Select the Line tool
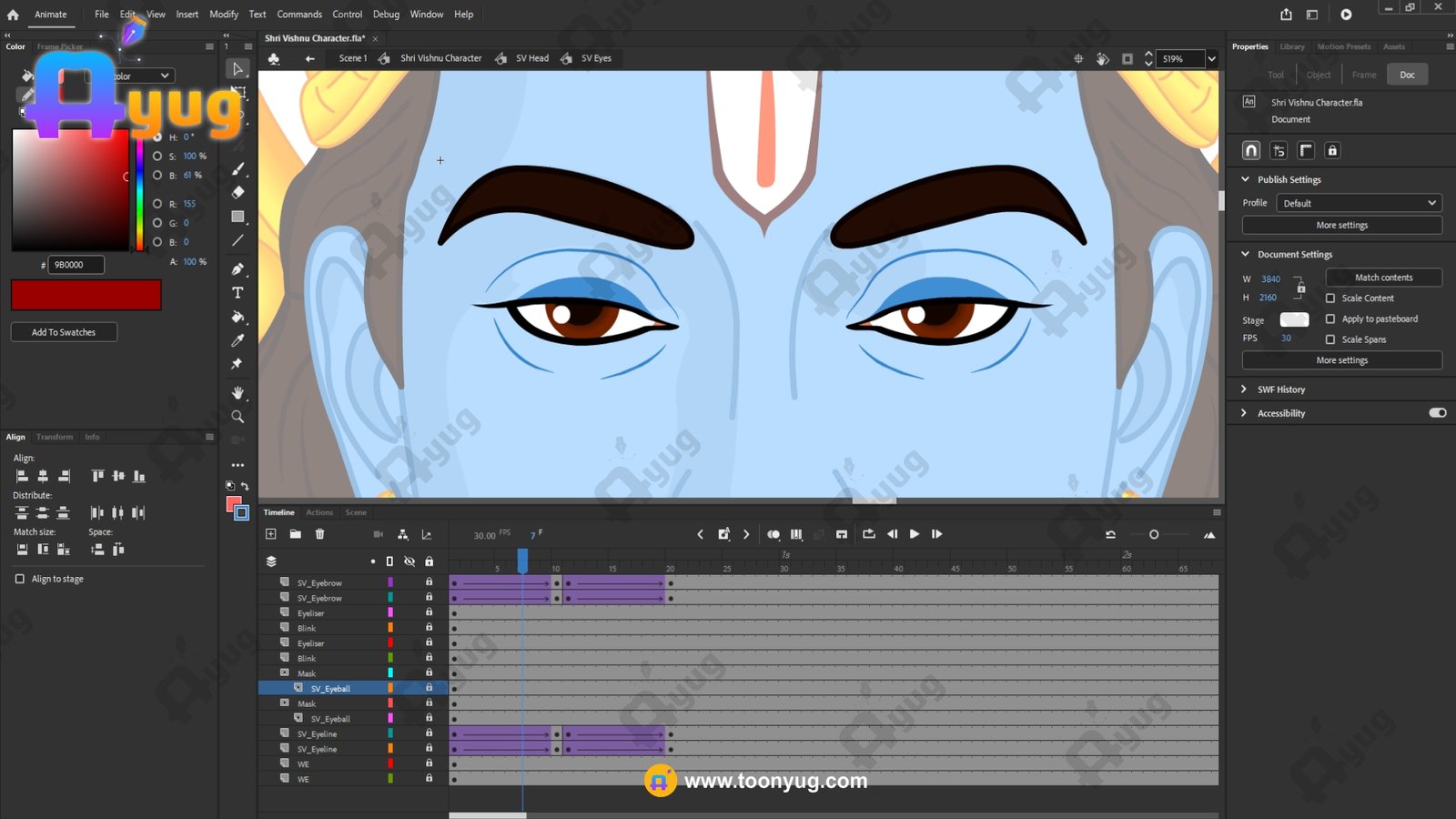 (238, 240)
